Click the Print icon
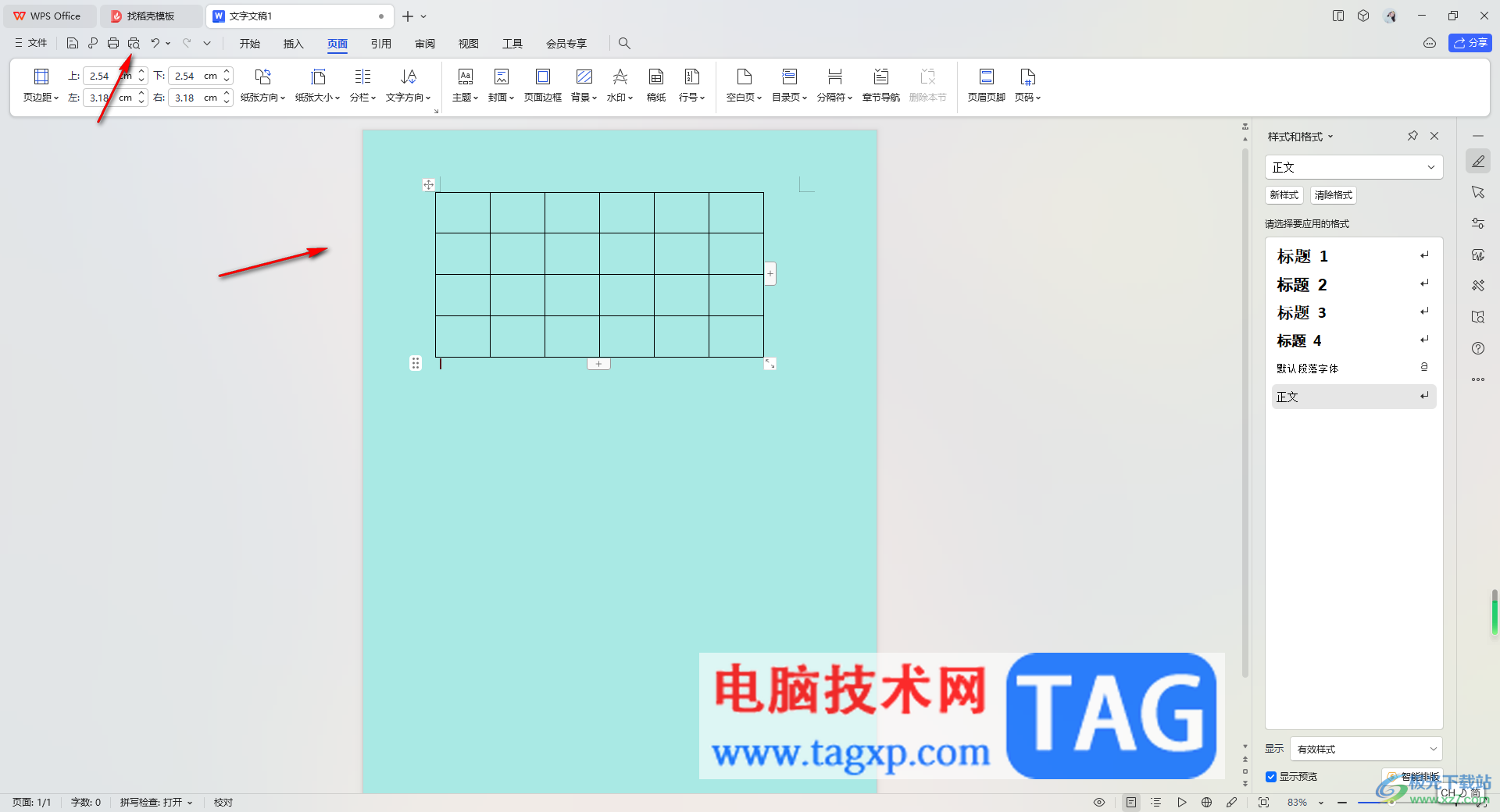This screenshot has width=1500, height=812. pyautogui.click(x=113, y=43)
